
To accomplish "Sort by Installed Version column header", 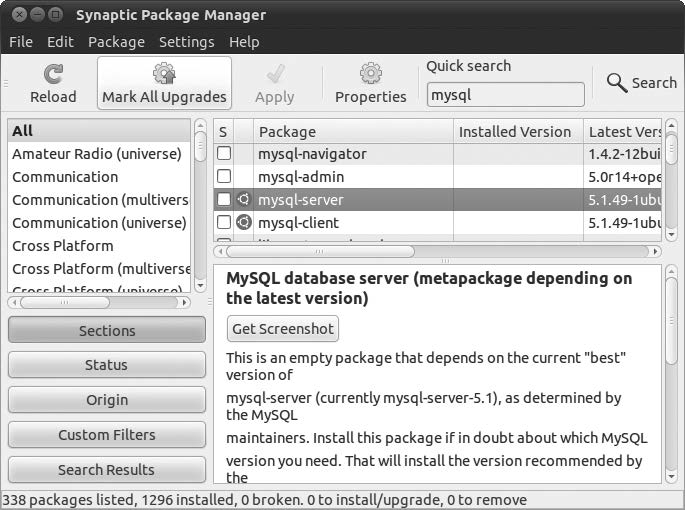I will 518,132.
